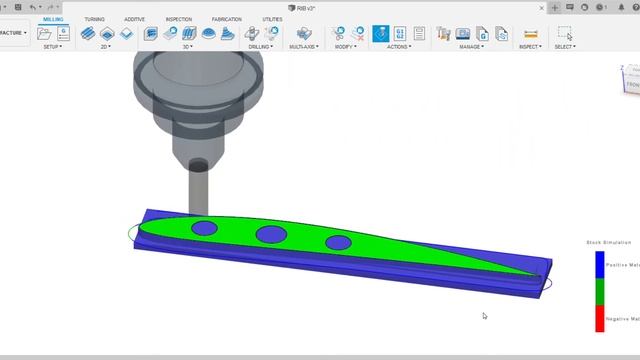Click the Delete toolpath passes icon
The image size is (640, 360).
click(x=358, y=33)
